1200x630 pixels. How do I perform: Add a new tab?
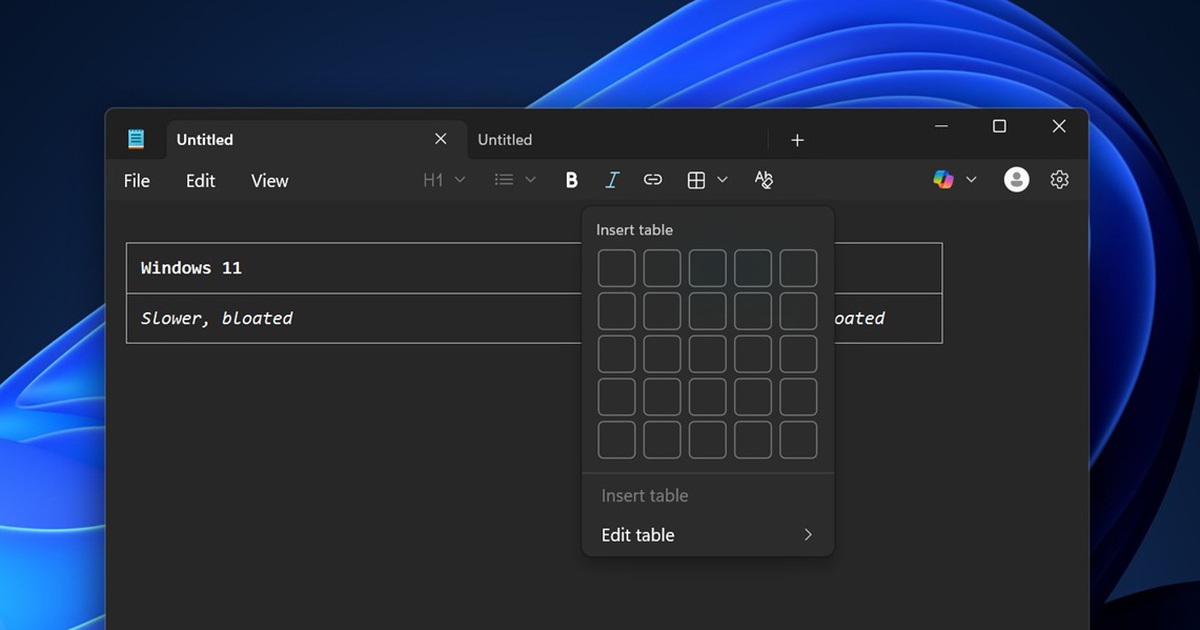[x=797, y=140]
